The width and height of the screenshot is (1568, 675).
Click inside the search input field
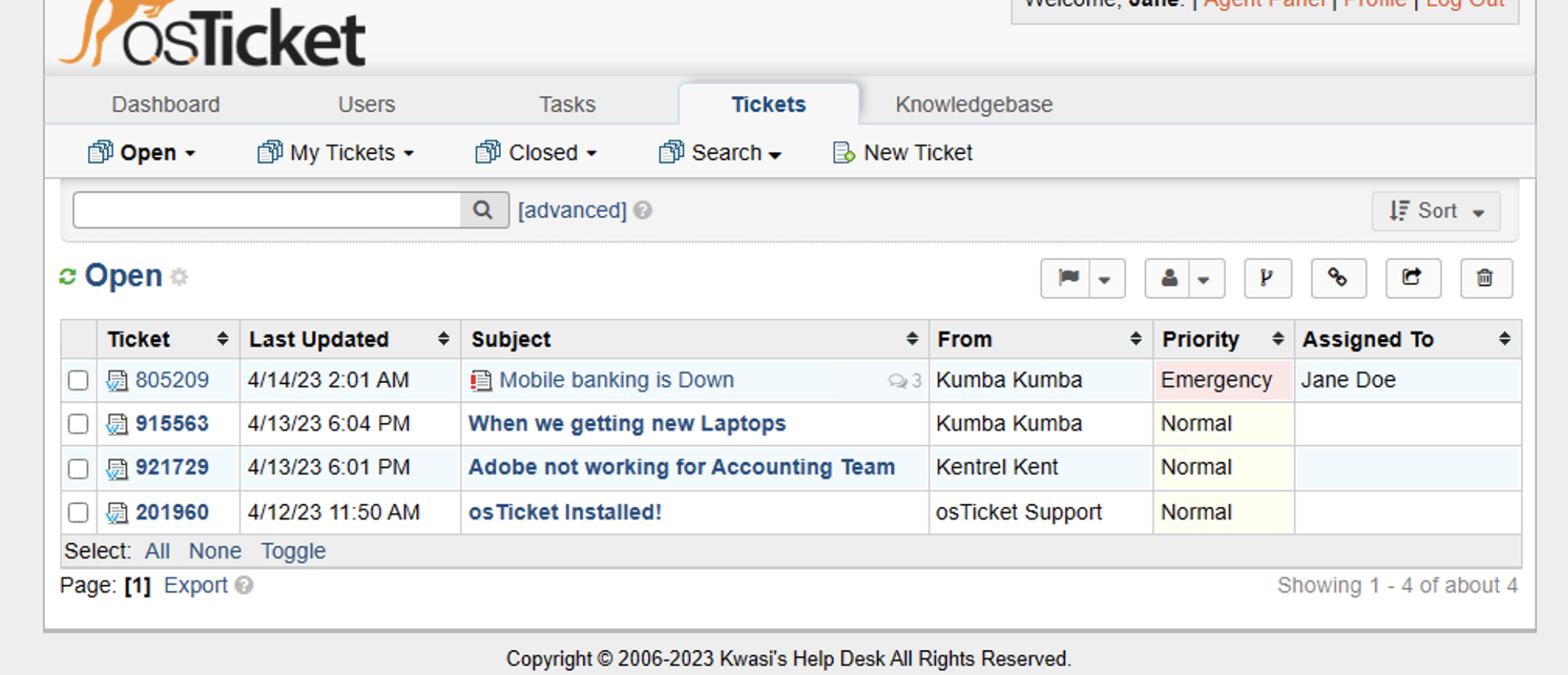[x=266, y=210]
